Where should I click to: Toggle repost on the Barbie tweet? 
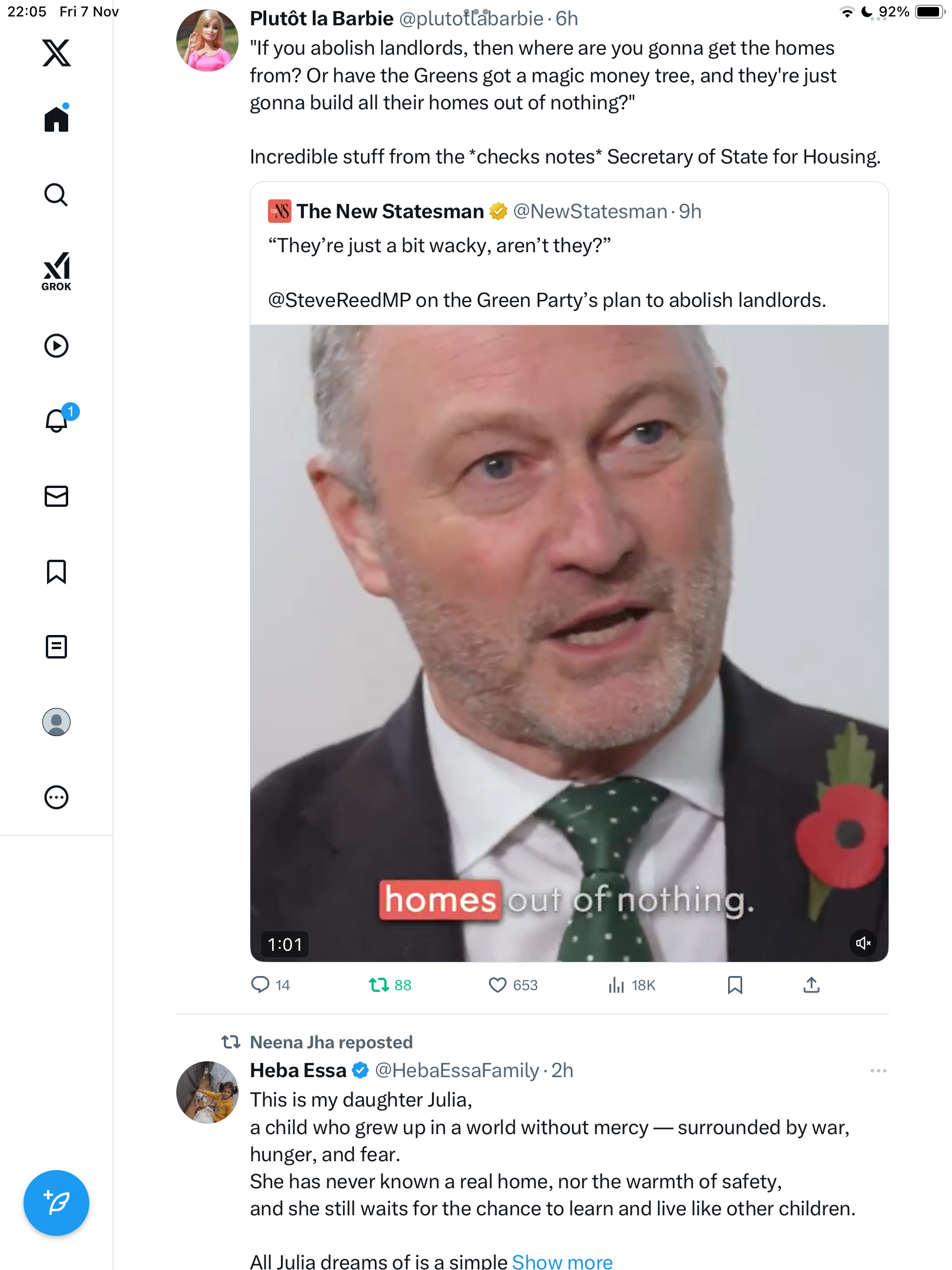click(x=379, y=985)
